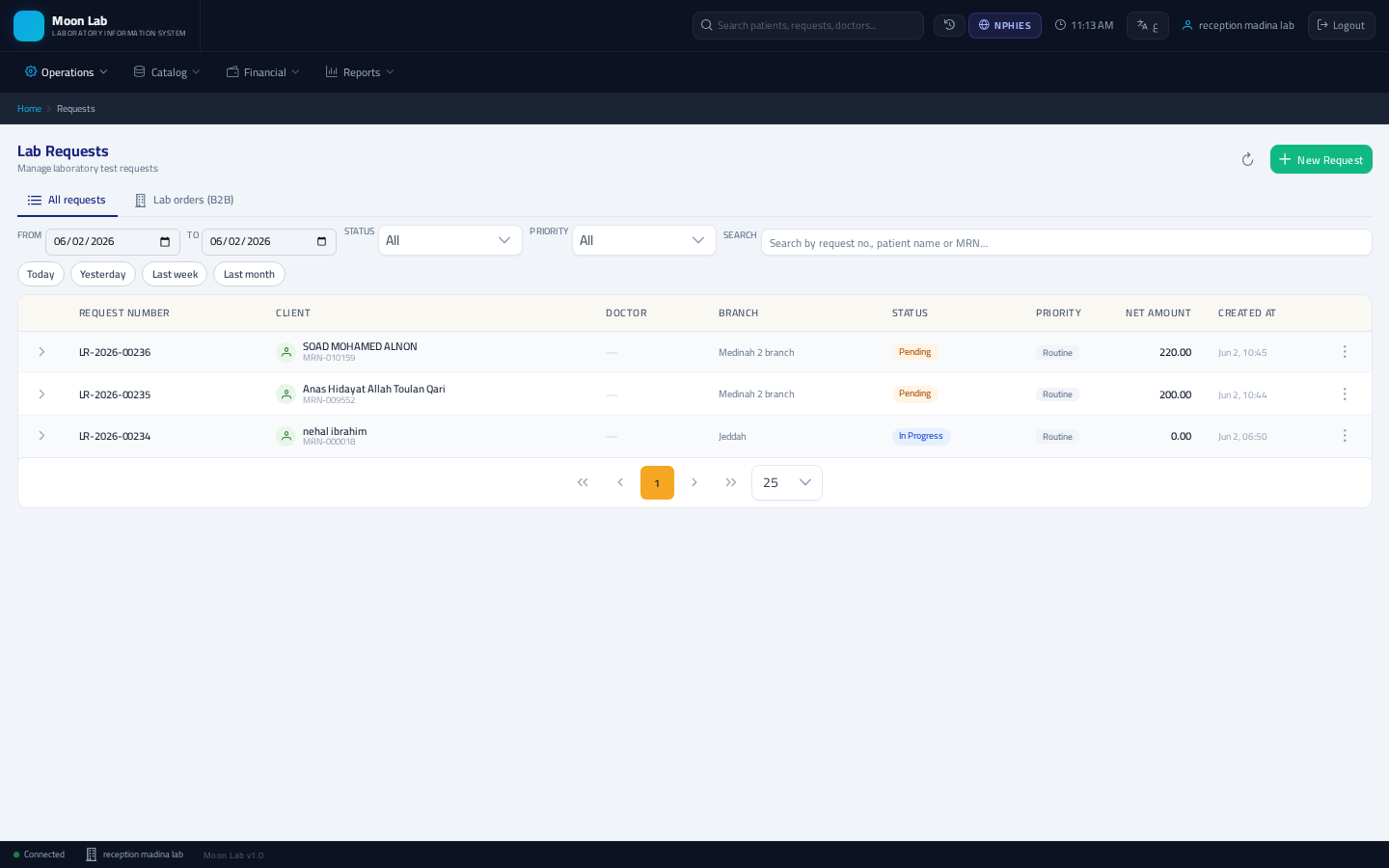The width and height of the screenshot is (1389, 868).
Task: Open row actions menu for LR-2026-00234
Action: click(1345, 436)
